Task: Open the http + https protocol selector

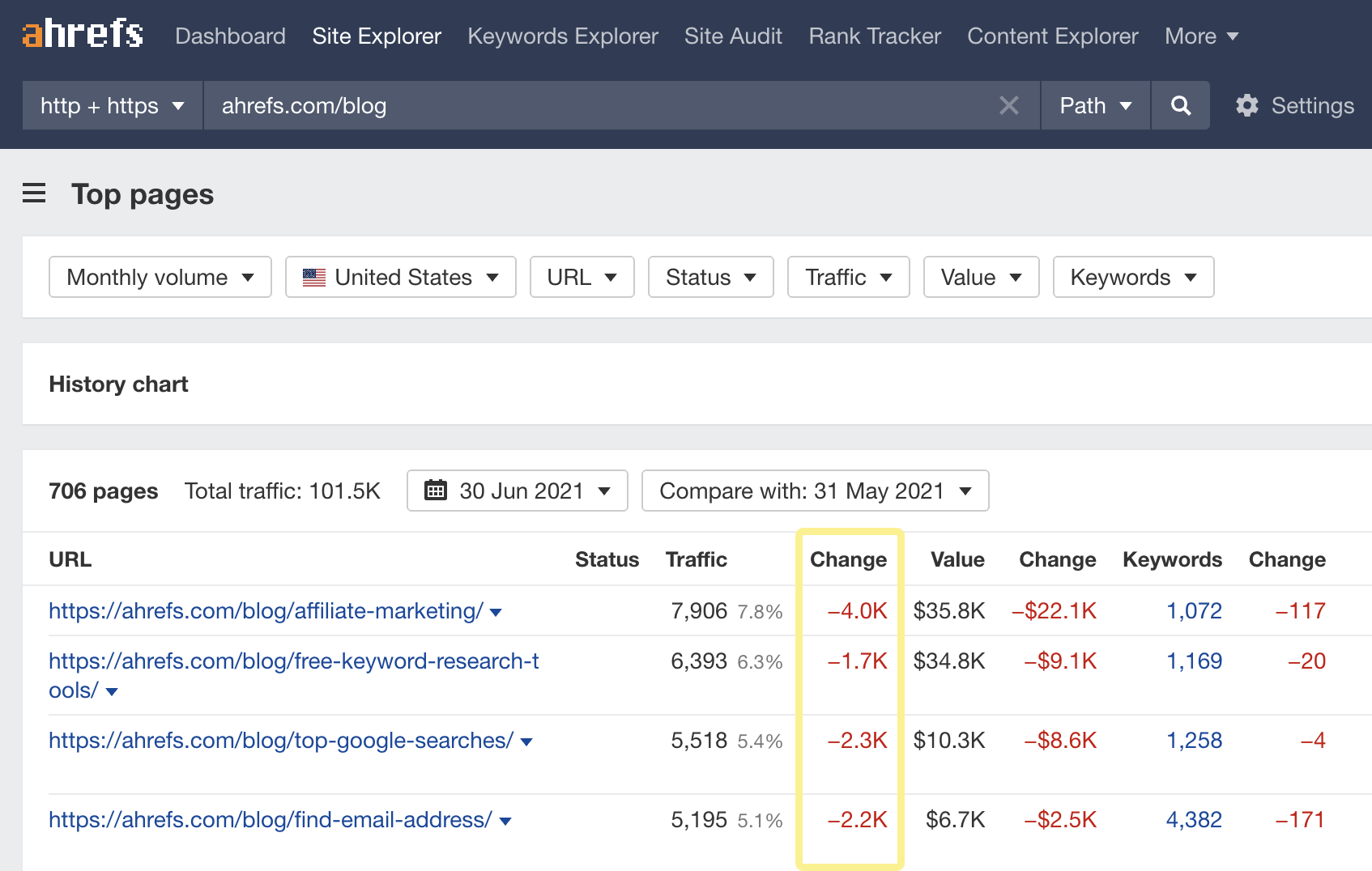Action: click(x=113, y=105)
